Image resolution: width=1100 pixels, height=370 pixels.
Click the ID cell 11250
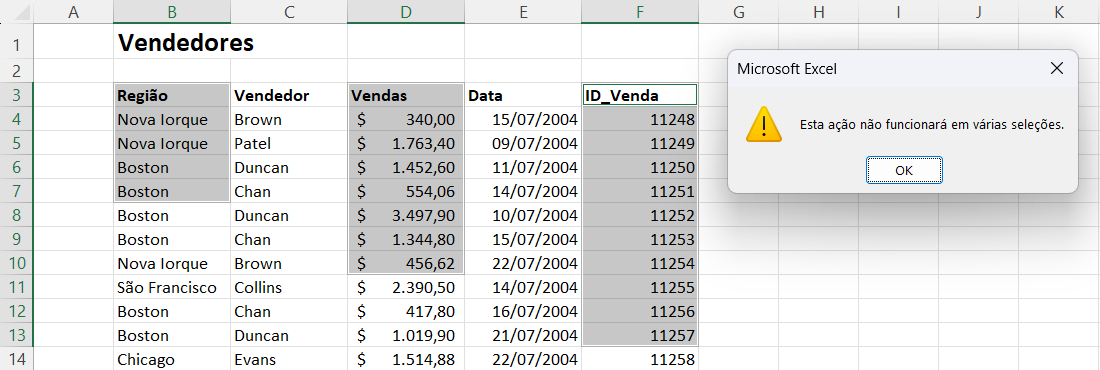point(640,167)
